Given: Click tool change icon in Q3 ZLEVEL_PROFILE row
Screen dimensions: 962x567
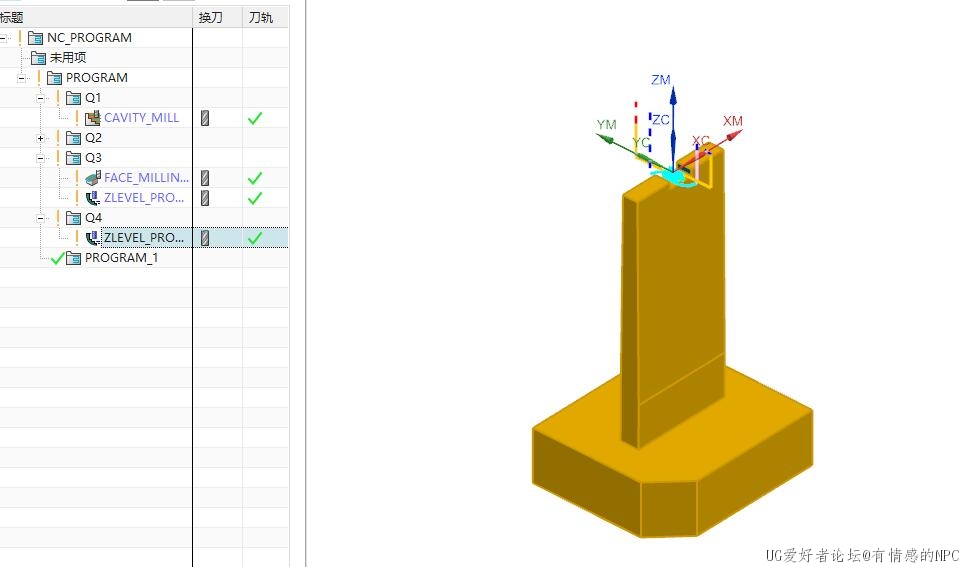Looking at the screenshot, I should click(206, 198).
